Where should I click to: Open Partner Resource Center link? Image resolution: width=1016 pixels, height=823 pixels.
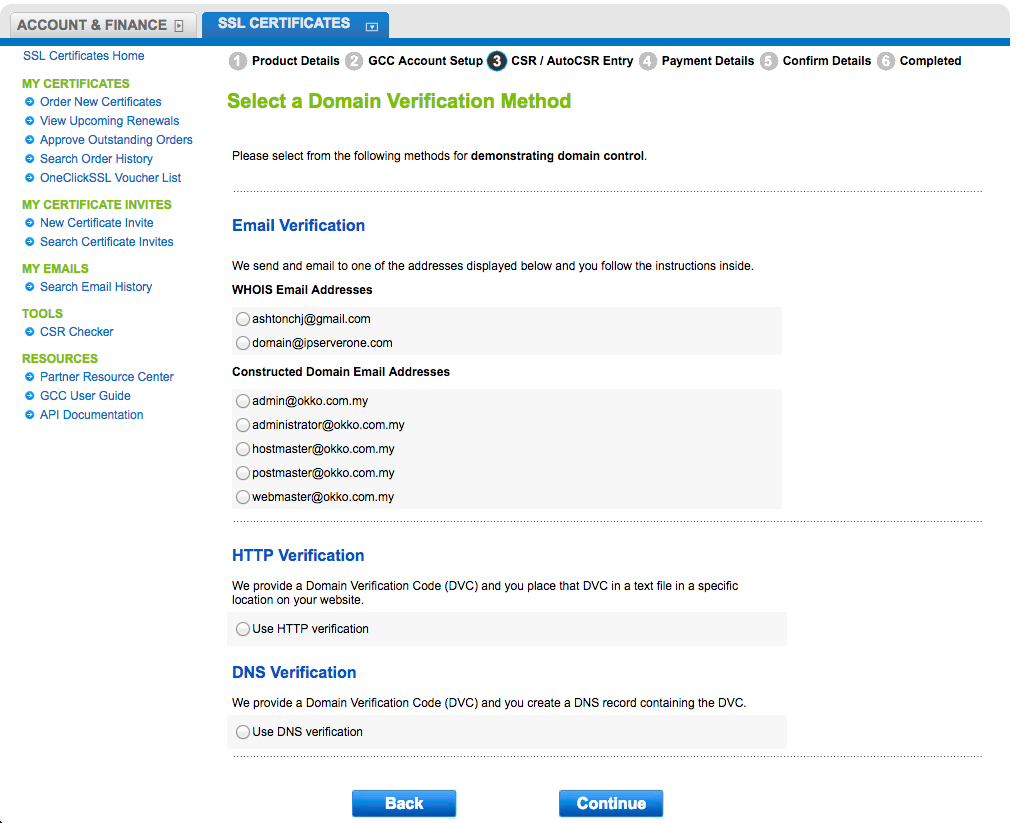click(106, 377)
